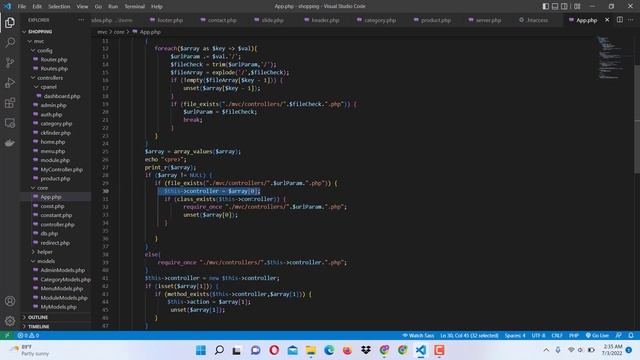640x360 pixels.
Task: Open the Selection menu
Action: point(59,7)
